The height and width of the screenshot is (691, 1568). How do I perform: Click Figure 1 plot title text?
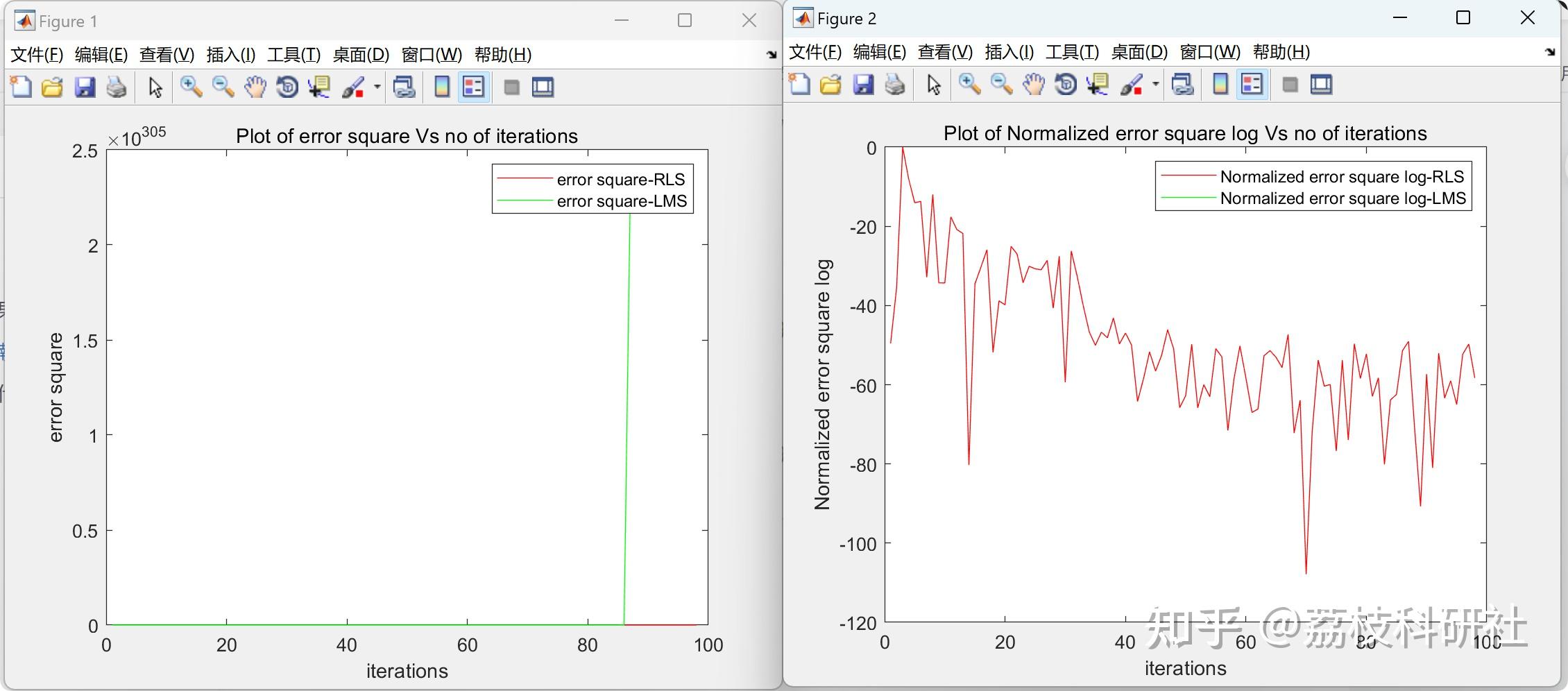click(407, 136)
